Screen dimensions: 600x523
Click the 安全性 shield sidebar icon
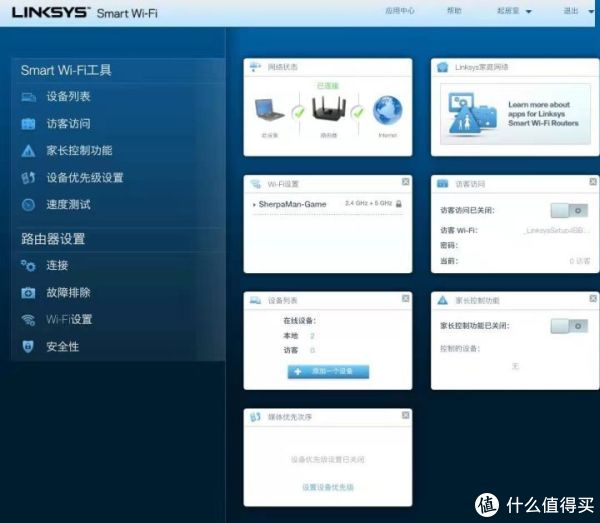point(28,347)
